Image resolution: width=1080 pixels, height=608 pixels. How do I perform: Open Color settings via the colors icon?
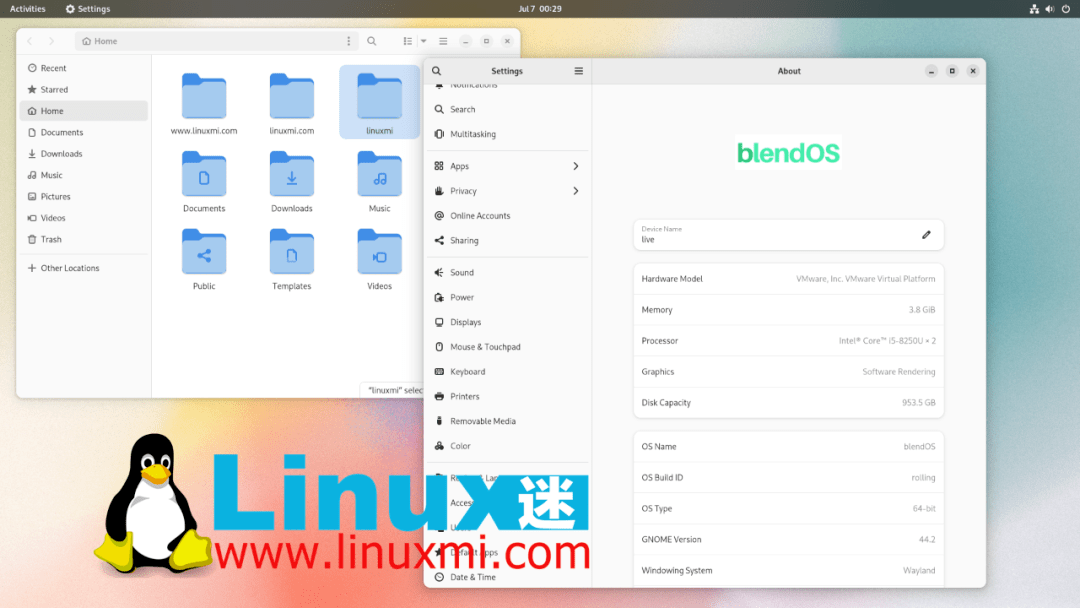[x=441, y=446]
